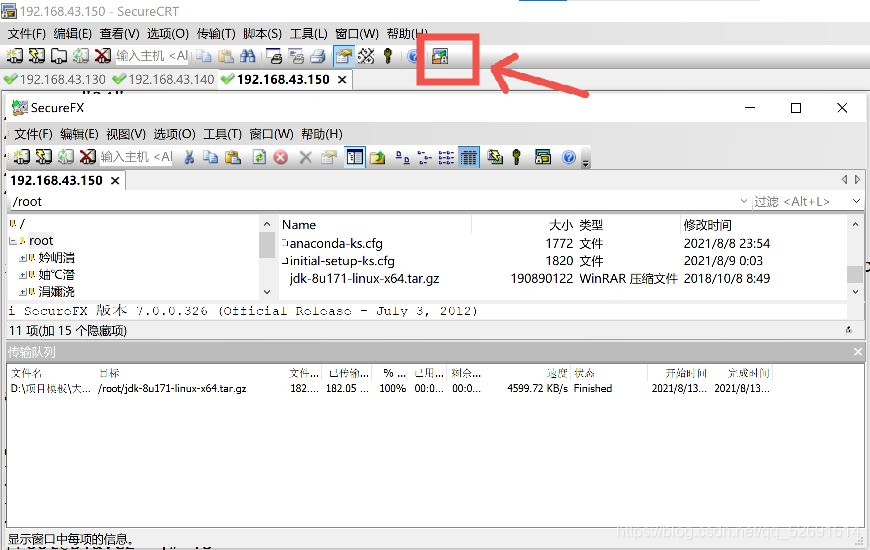Open SecureCRT Global Options tools icon
This screenshot has height=550, width=870.
coord(366,55)
